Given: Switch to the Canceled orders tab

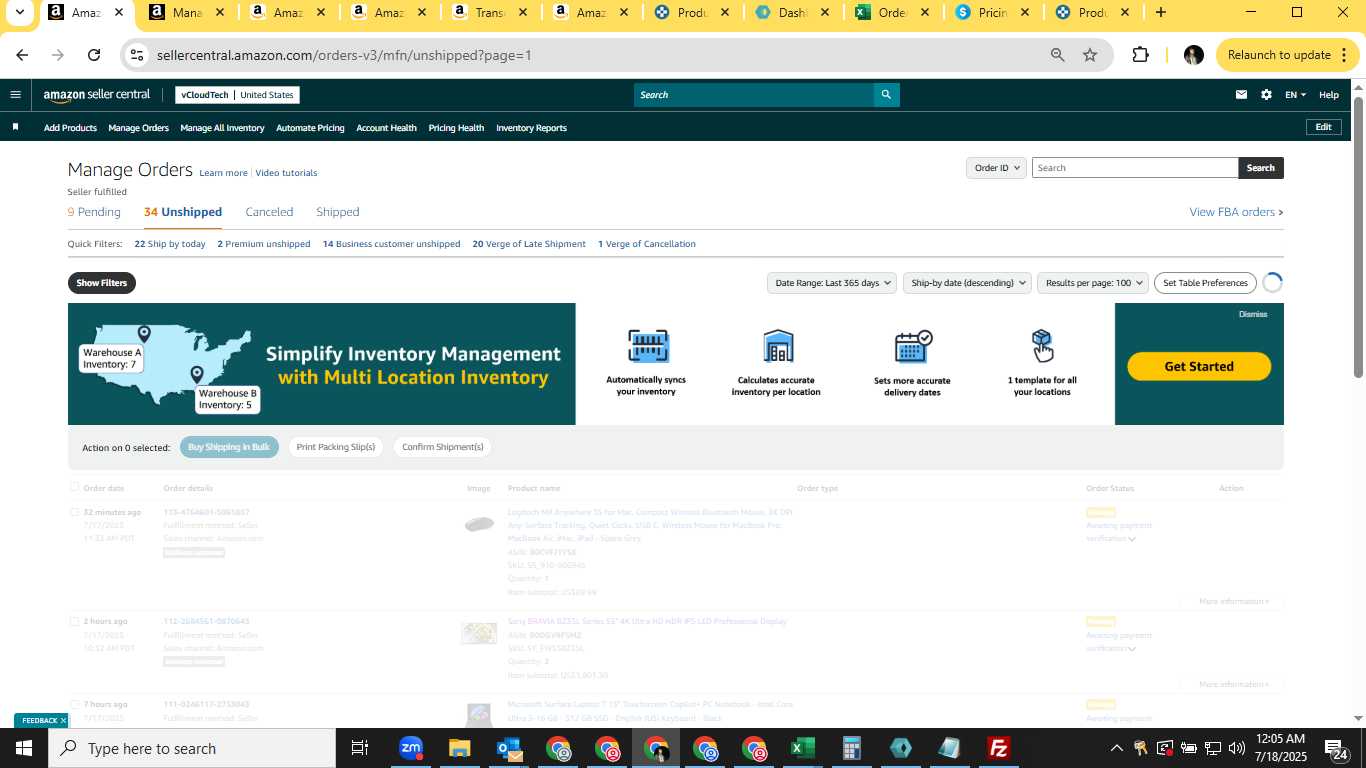Looking at the screenshot, I should (269, 212).
